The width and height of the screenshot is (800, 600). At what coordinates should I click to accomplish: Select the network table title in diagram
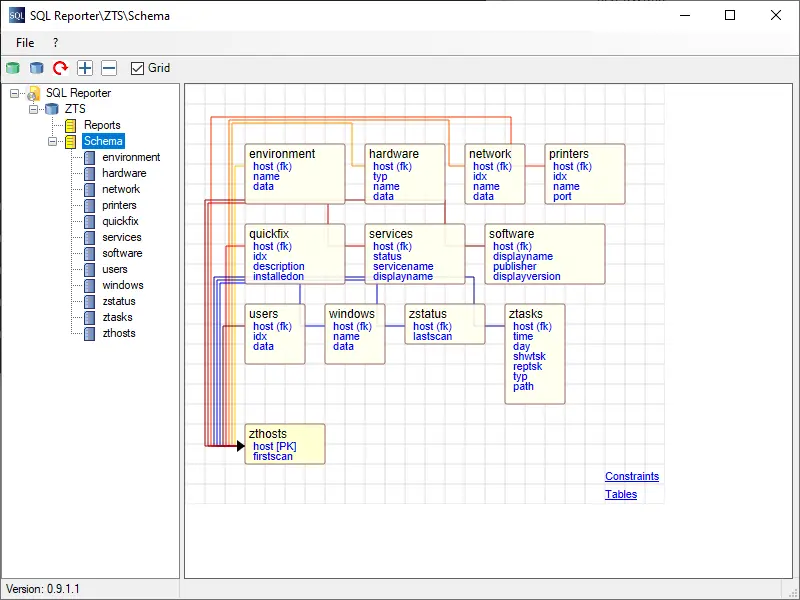click(x=490, y=154)
